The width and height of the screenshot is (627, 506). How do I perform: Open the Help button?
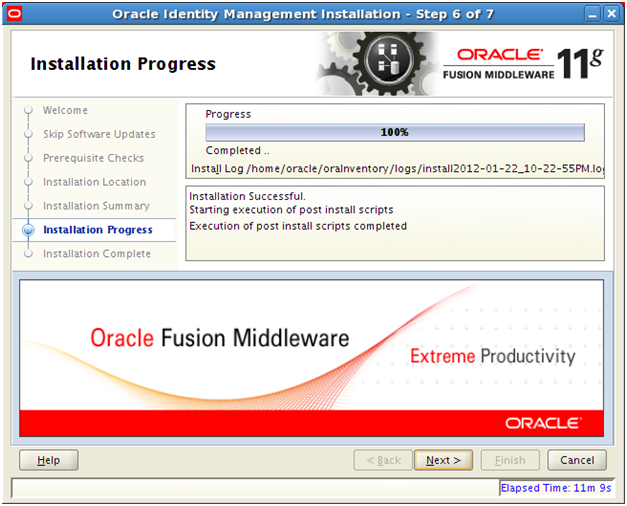pyautogui.click(x=49, y=460)
